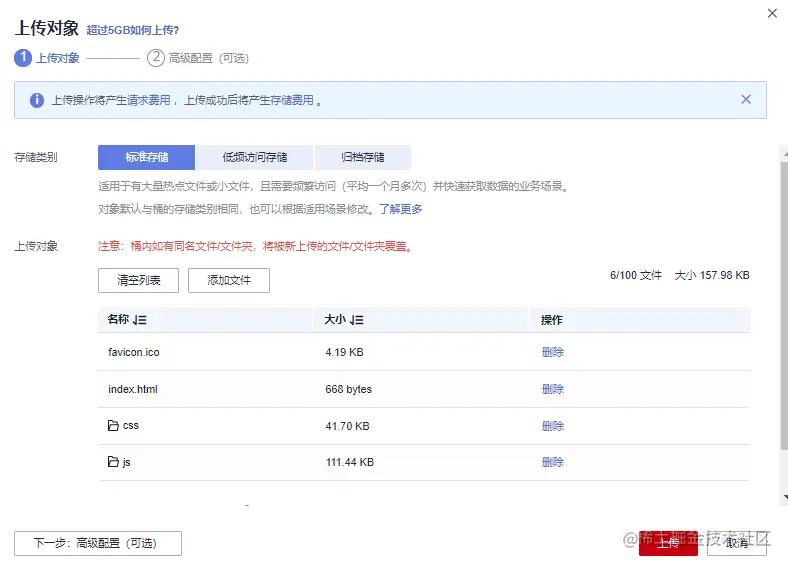Delete the js folder row

(553, 462)
